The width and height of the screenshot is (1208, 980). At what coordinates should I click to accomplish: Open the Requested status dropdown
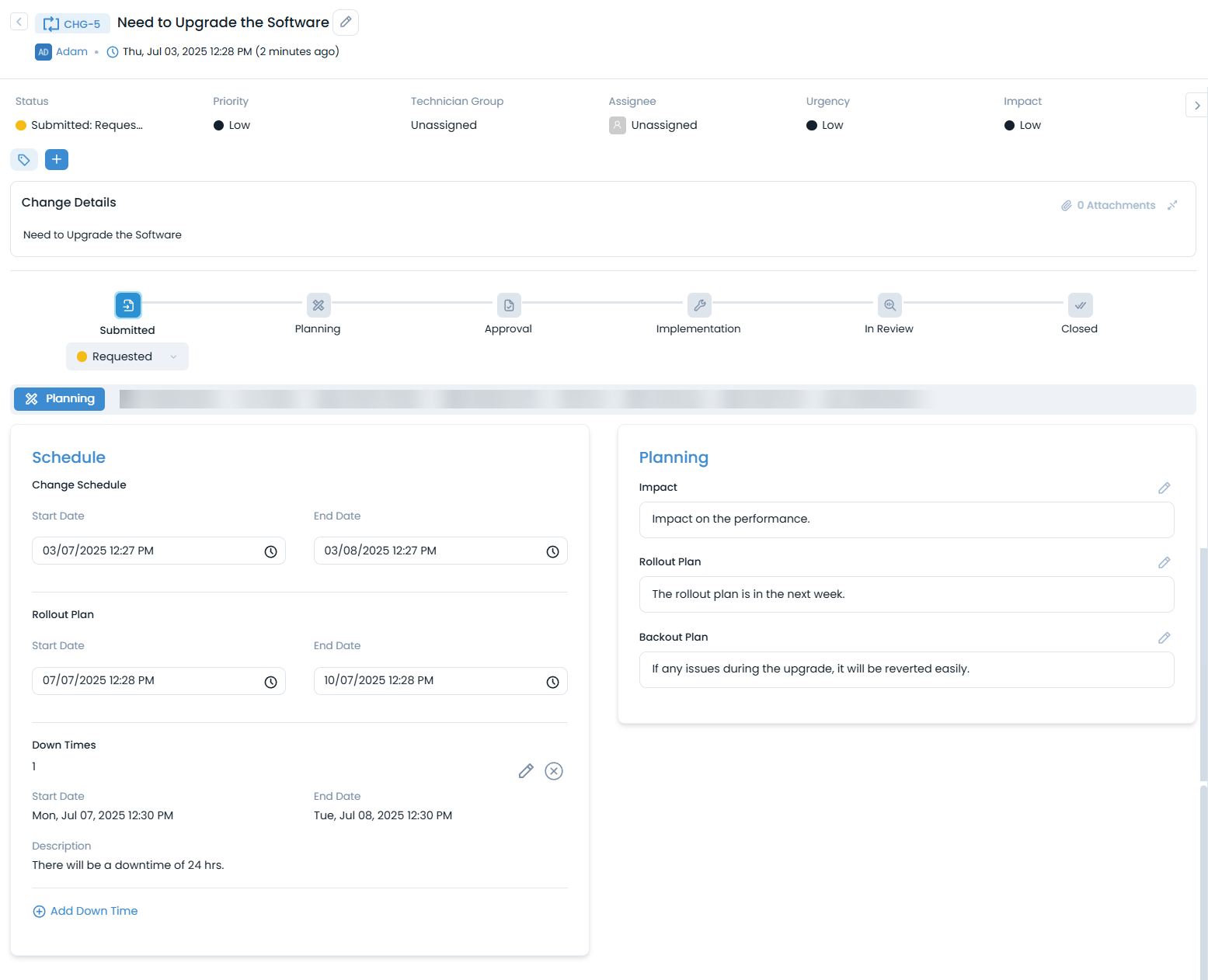(x=127, y=356)
